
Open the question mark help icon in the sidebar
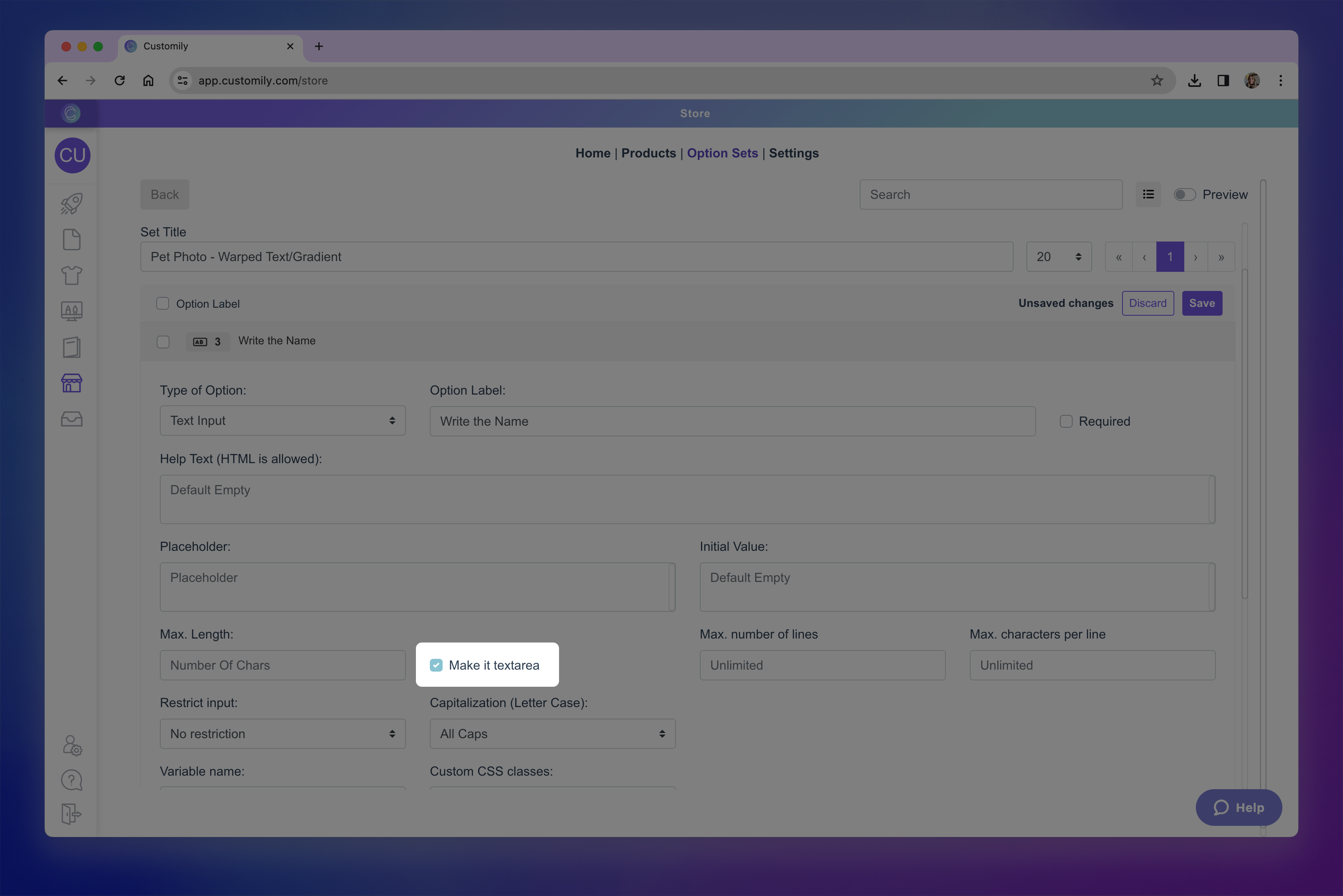click(x=71, y=780)
